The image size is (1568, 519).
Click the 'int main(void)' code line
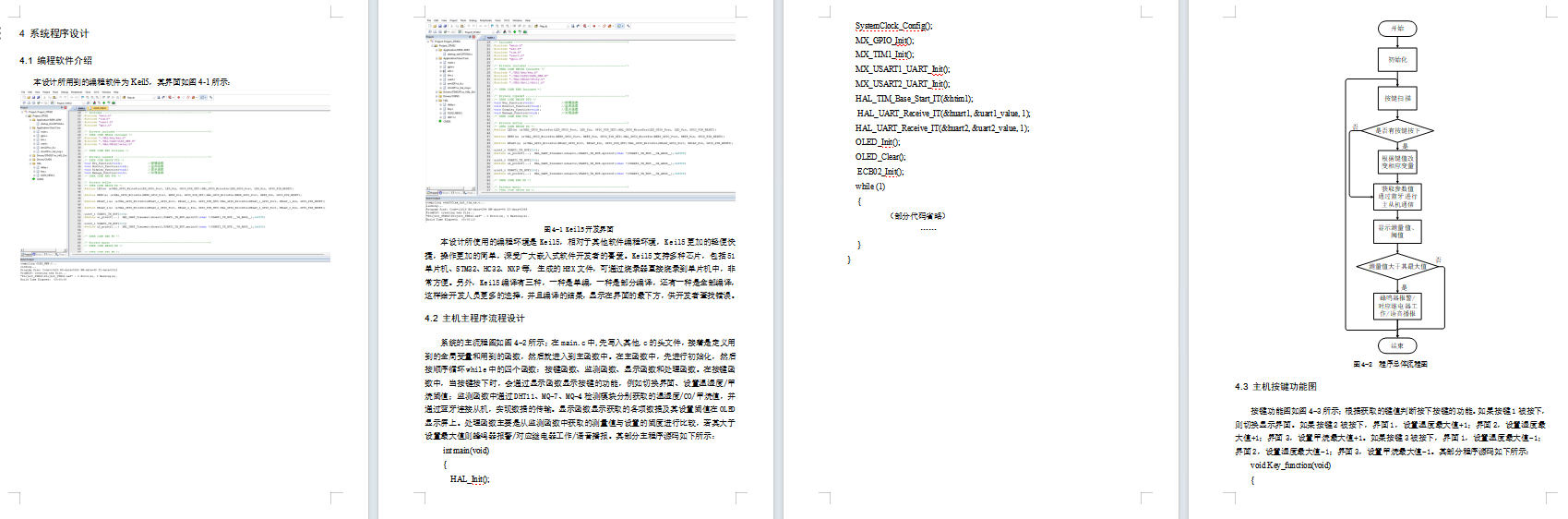click(466, 451)
